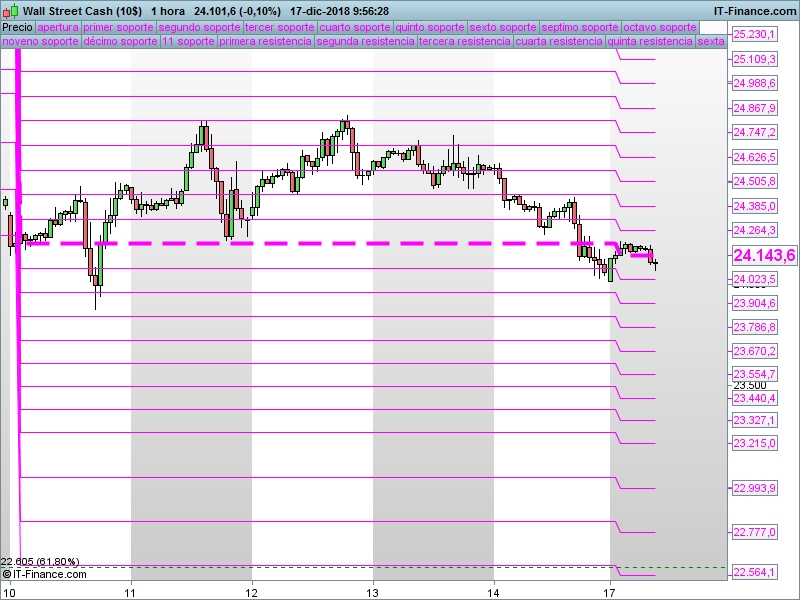Click the 17-dic-2018 9:56:28 timestamp

[x=339, y=11]
